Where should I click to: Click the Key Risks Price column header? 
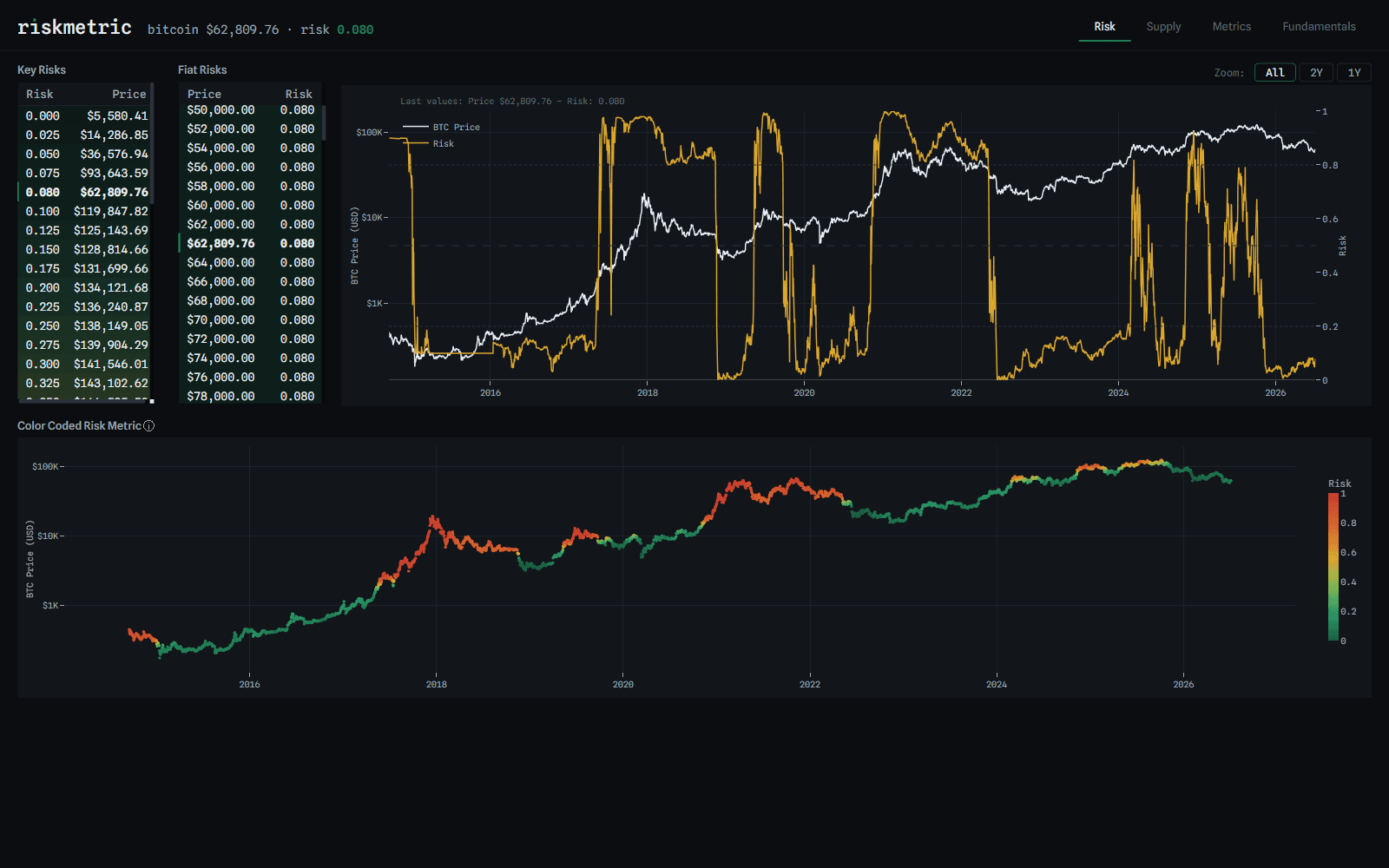point(129,94)
